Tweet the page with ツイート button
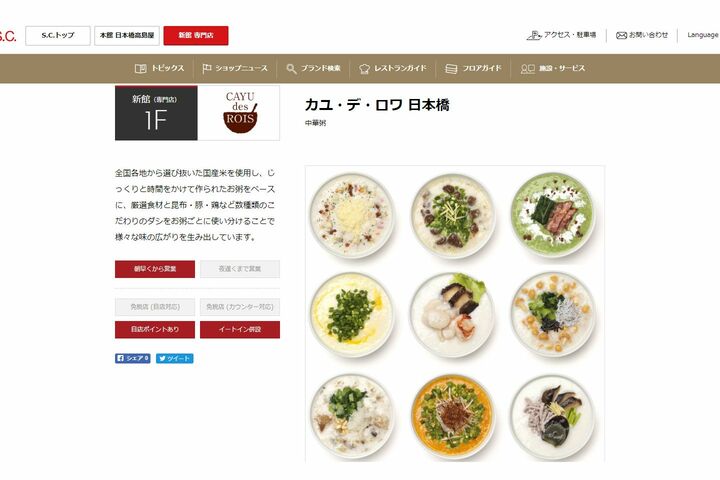The image size is (720, 480). [x=174, y=358]
